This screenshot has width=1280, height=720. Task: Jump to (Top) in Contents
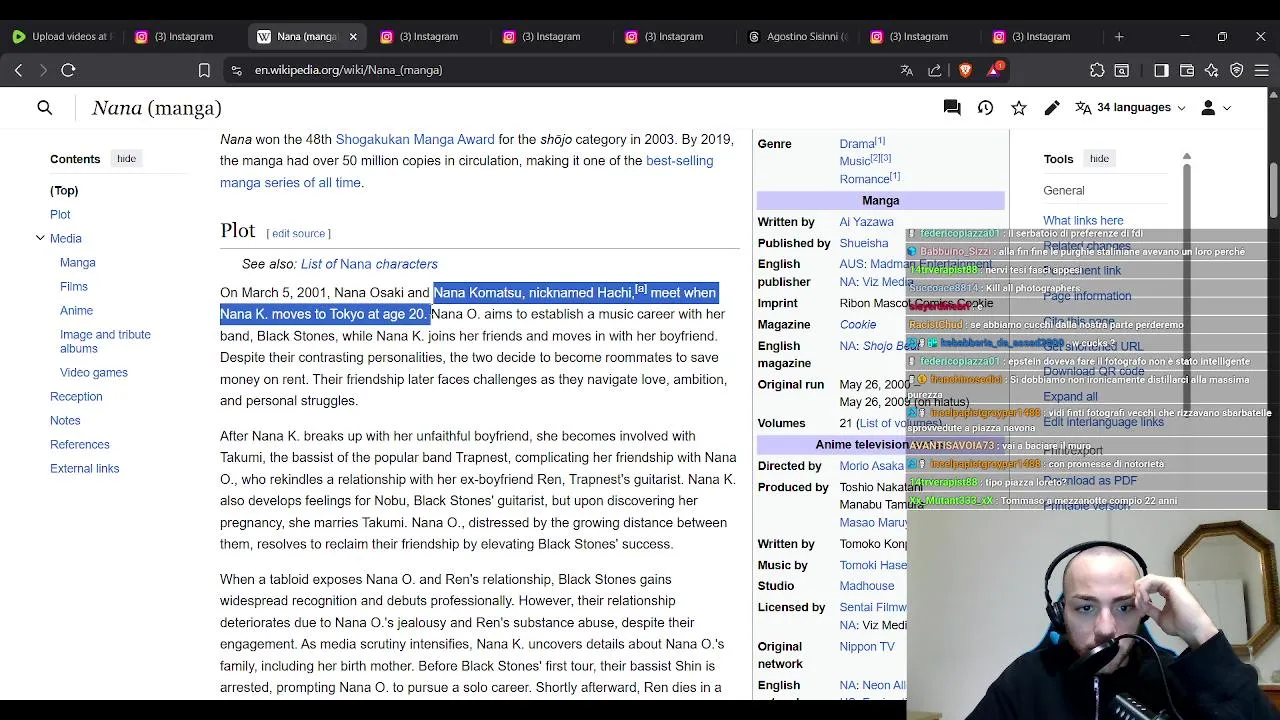[x=64, y=190]
